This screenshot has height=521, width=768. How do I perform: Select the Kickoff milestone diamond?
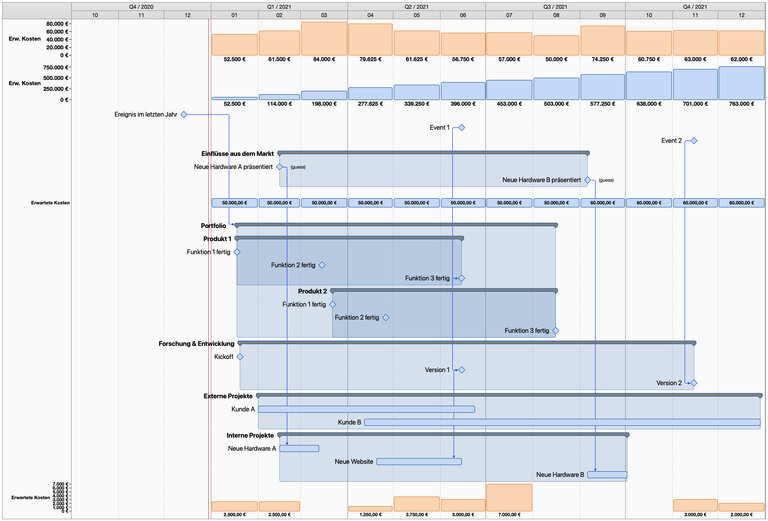coord(240,357)
